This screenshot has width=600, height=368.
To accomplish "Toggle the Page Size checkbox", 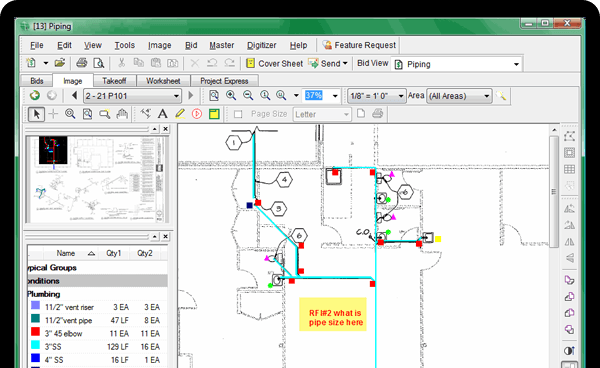I will click(x=238, y=114).
